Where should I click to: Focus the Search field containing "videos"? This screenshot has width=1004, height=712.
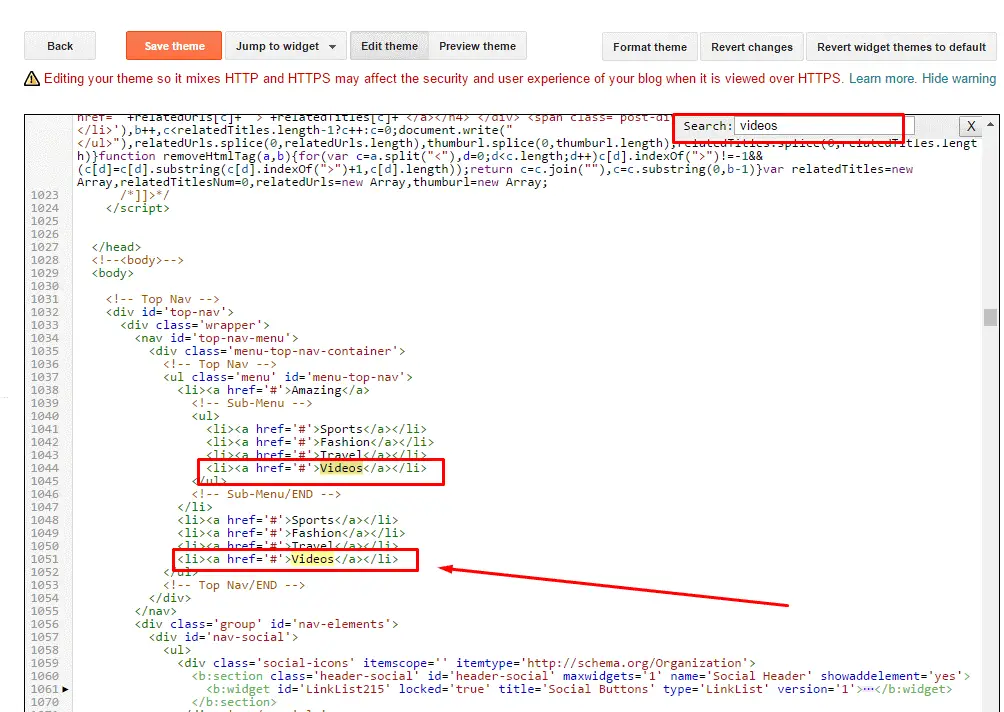point(823,126)
